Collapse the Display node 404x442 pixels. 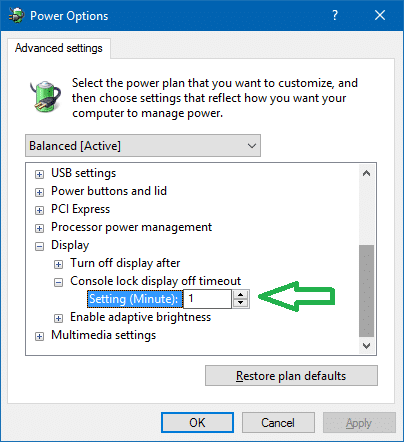(x=39, y=246)
